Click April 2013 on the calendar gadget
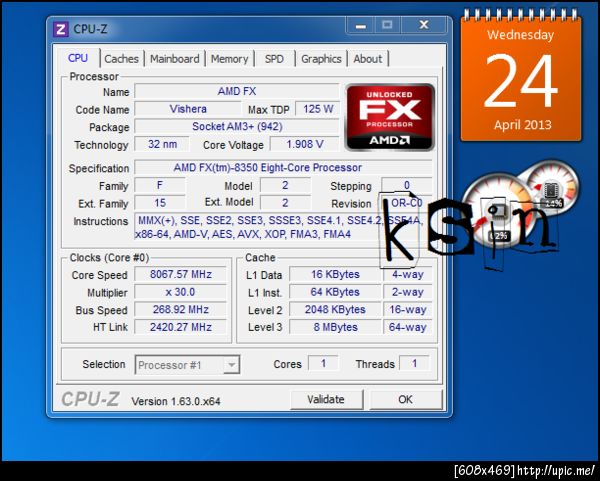The height and width of the screenshot is (481, 600). tap(522, 125)
